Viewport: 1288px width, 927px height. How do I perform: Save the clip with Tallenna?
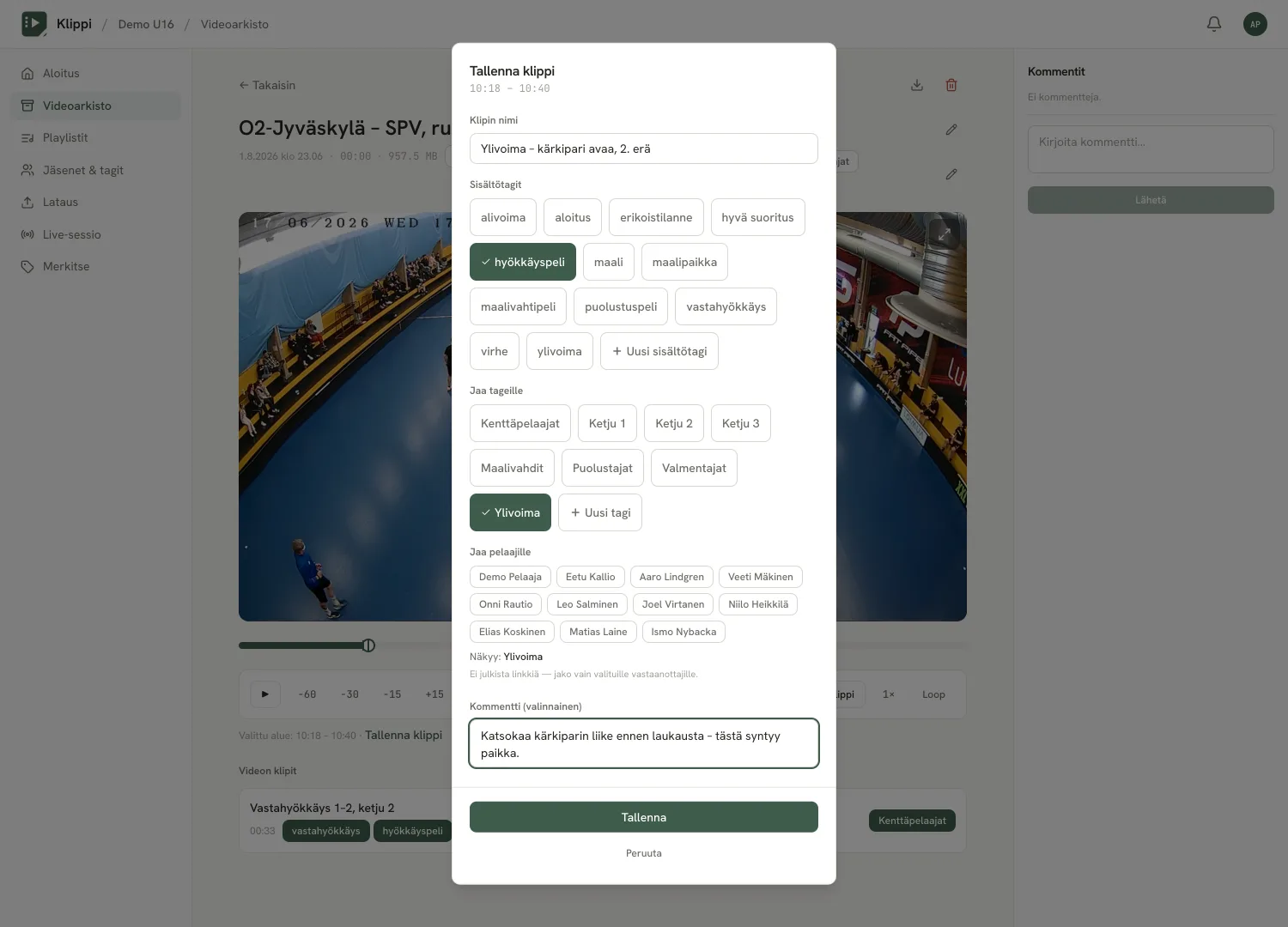[x=644, y=817]
